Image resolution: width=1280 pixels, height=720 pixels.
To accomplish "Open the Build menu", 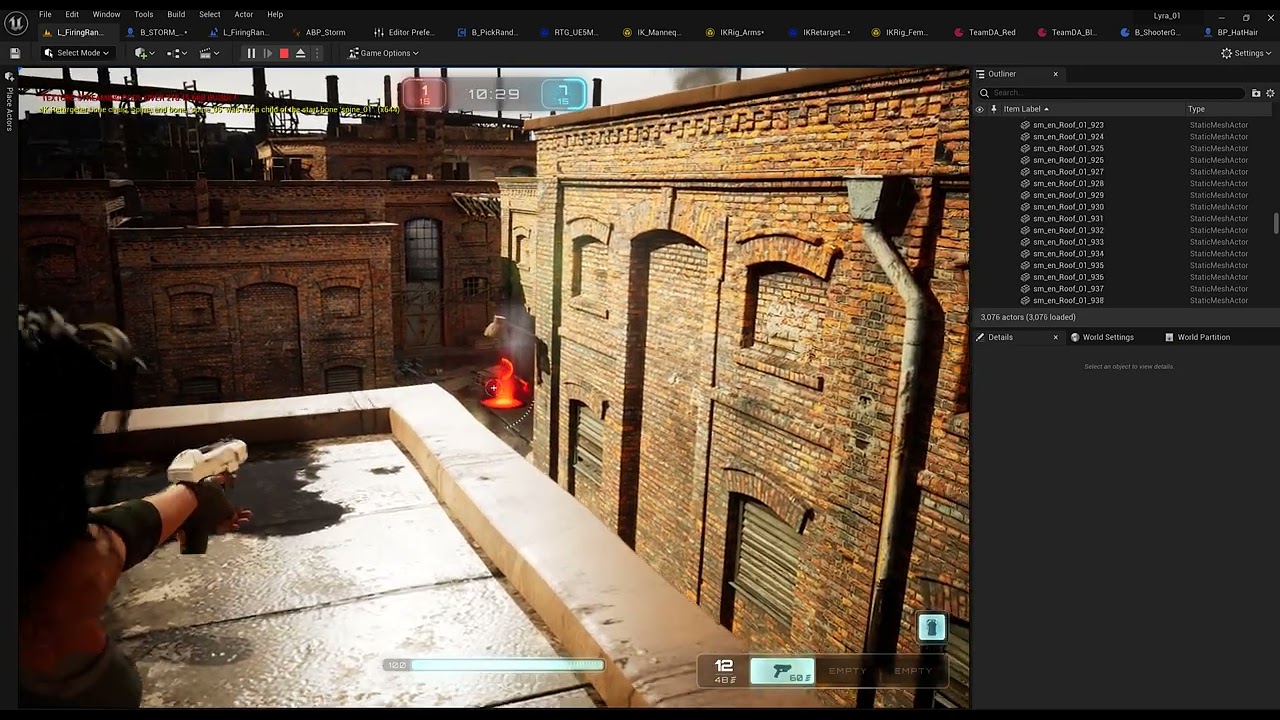I will click(x=176, y=14).
